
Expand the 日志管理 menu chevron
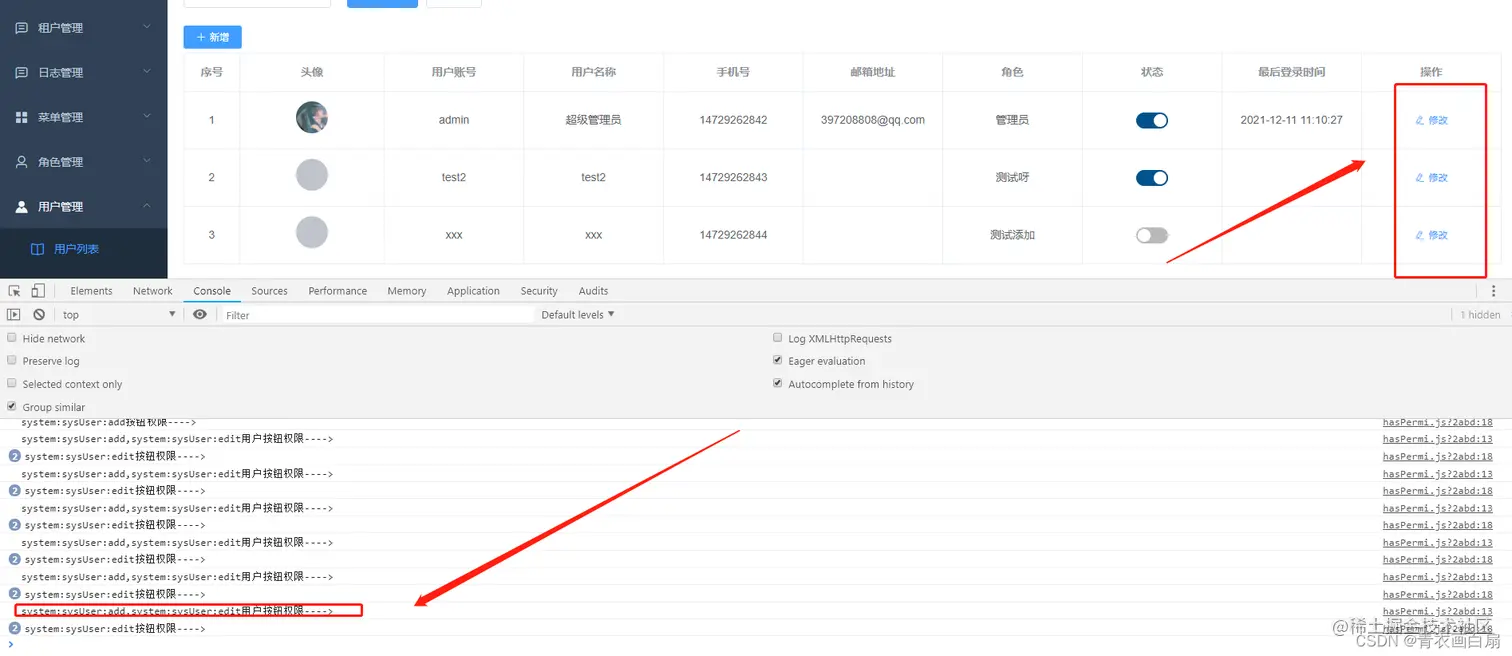coord(147,72)
